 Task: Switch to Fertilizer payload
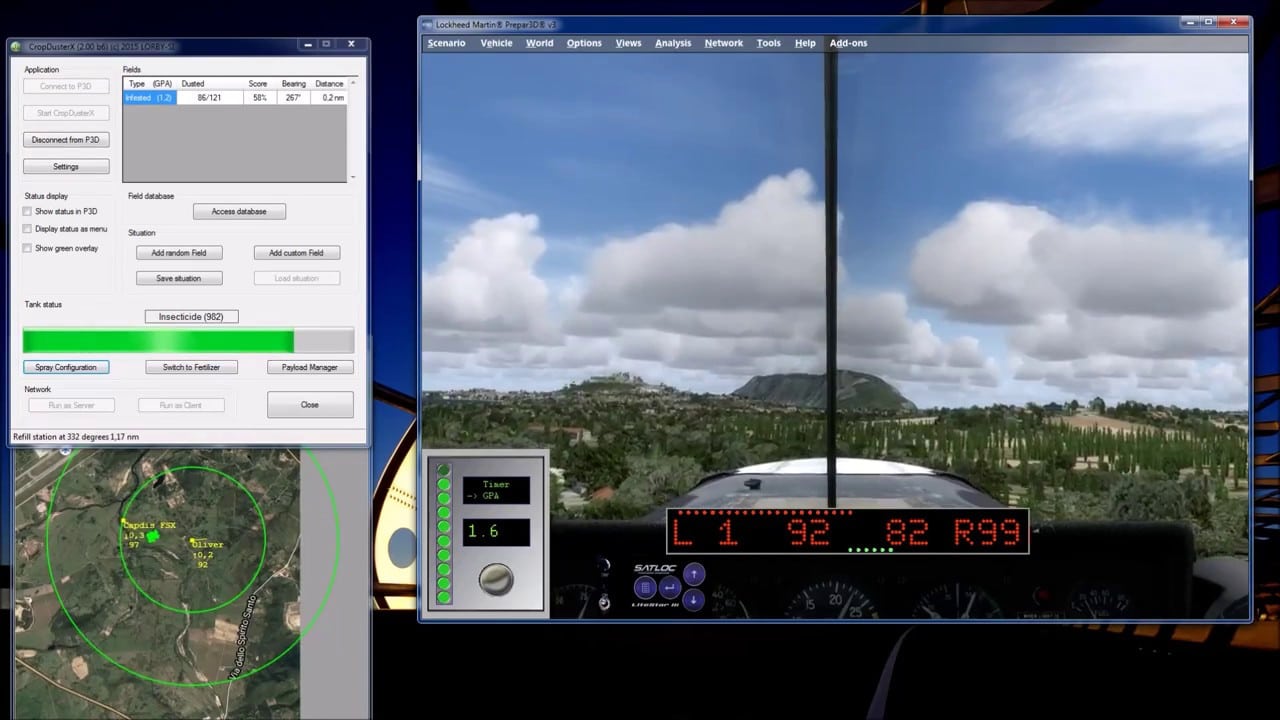click(191, 367)
